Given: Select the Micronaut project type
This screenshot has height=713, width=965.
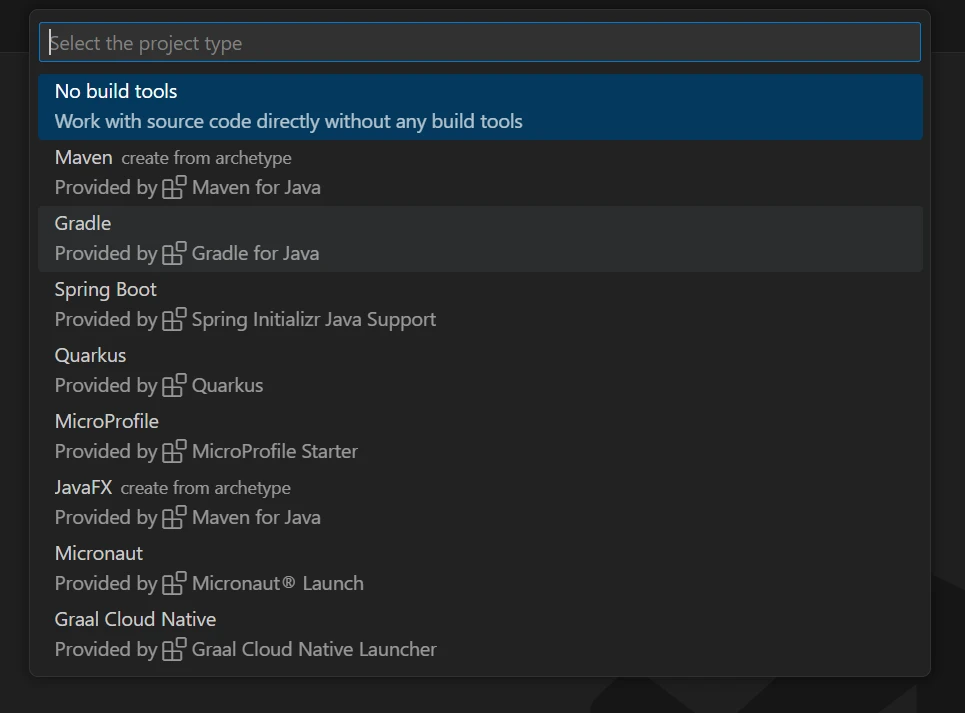Looking at the screenshot, I should 99,554.
